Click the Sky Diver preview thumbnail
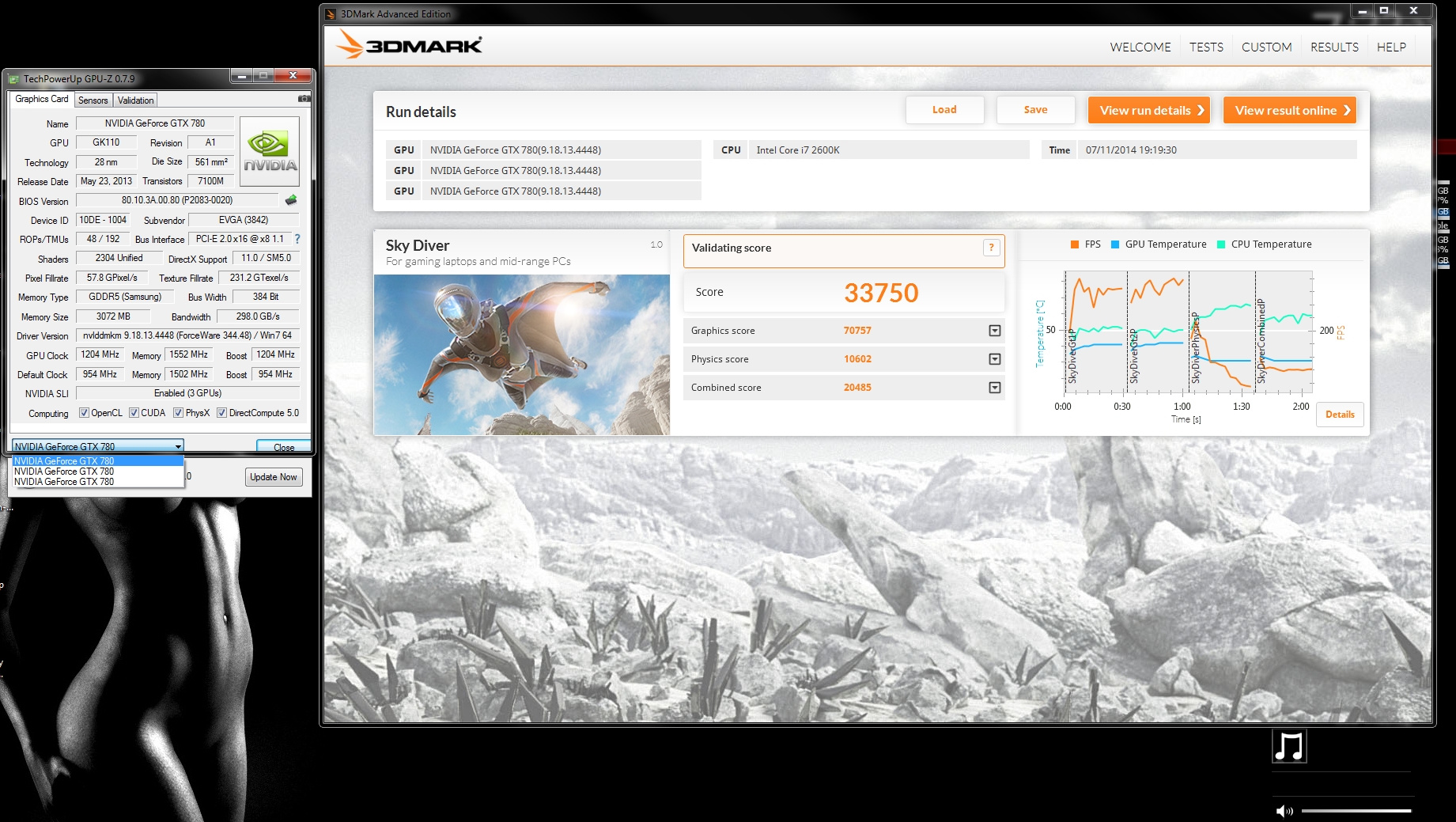Viewport: 1456px width, 822px height. pyautogui.click(x=522, y=354)
